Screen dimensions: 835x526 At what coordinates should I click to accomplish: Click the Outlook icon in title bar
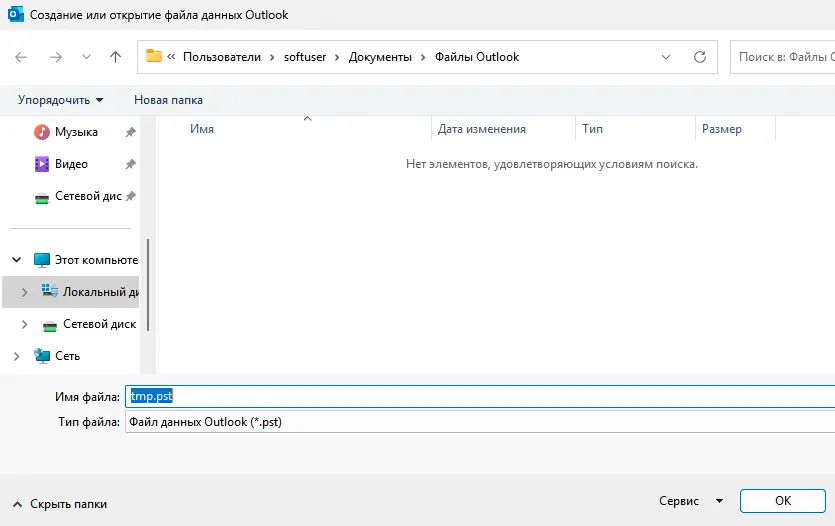tap(16, 14)
